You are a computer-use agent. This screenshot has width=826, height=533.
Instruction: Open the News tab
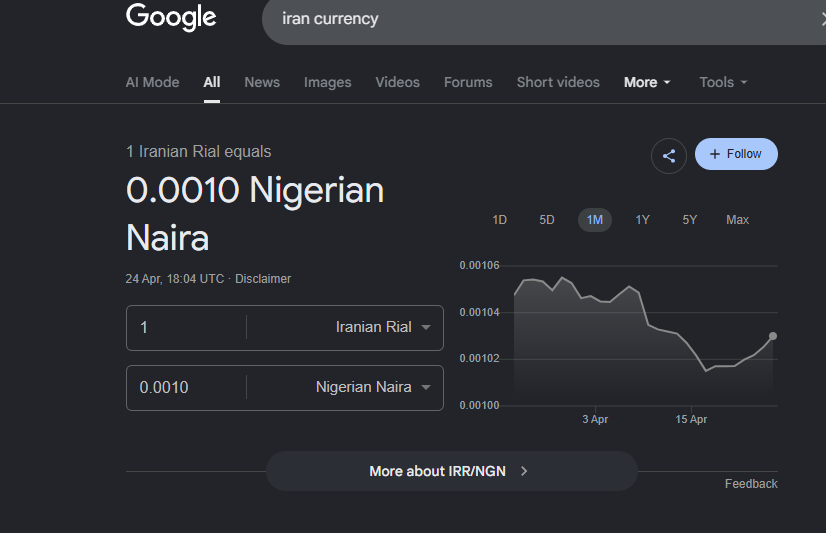[262, 82]
